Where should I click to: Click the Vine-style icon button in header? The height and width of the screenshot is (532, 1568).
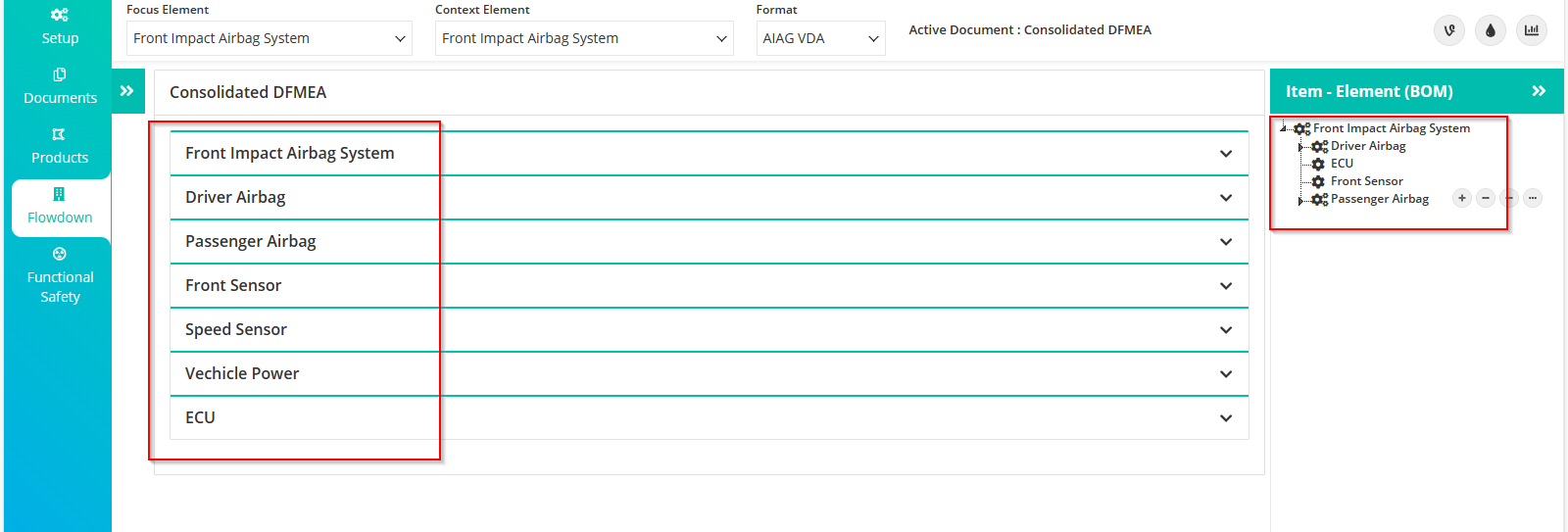coord(1449,30)
